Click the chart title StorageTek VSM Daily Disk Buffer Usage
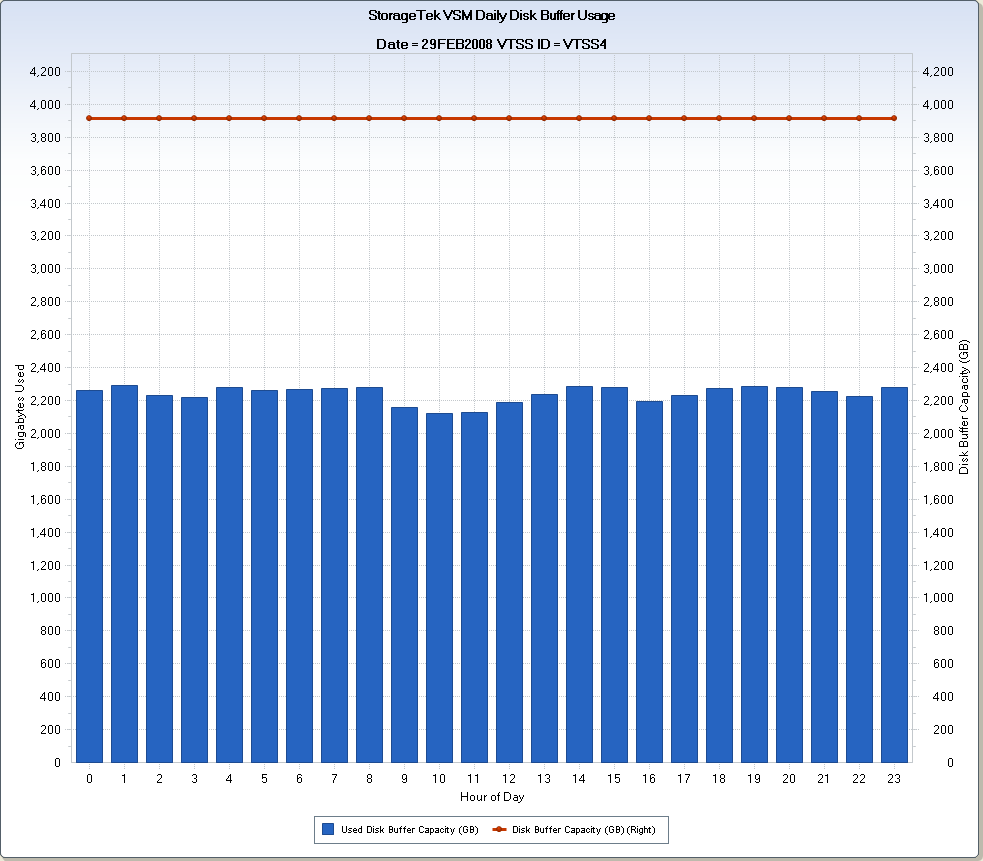This screenshot has width=983, height=861. pyautogui.click(x=492, y=16)
